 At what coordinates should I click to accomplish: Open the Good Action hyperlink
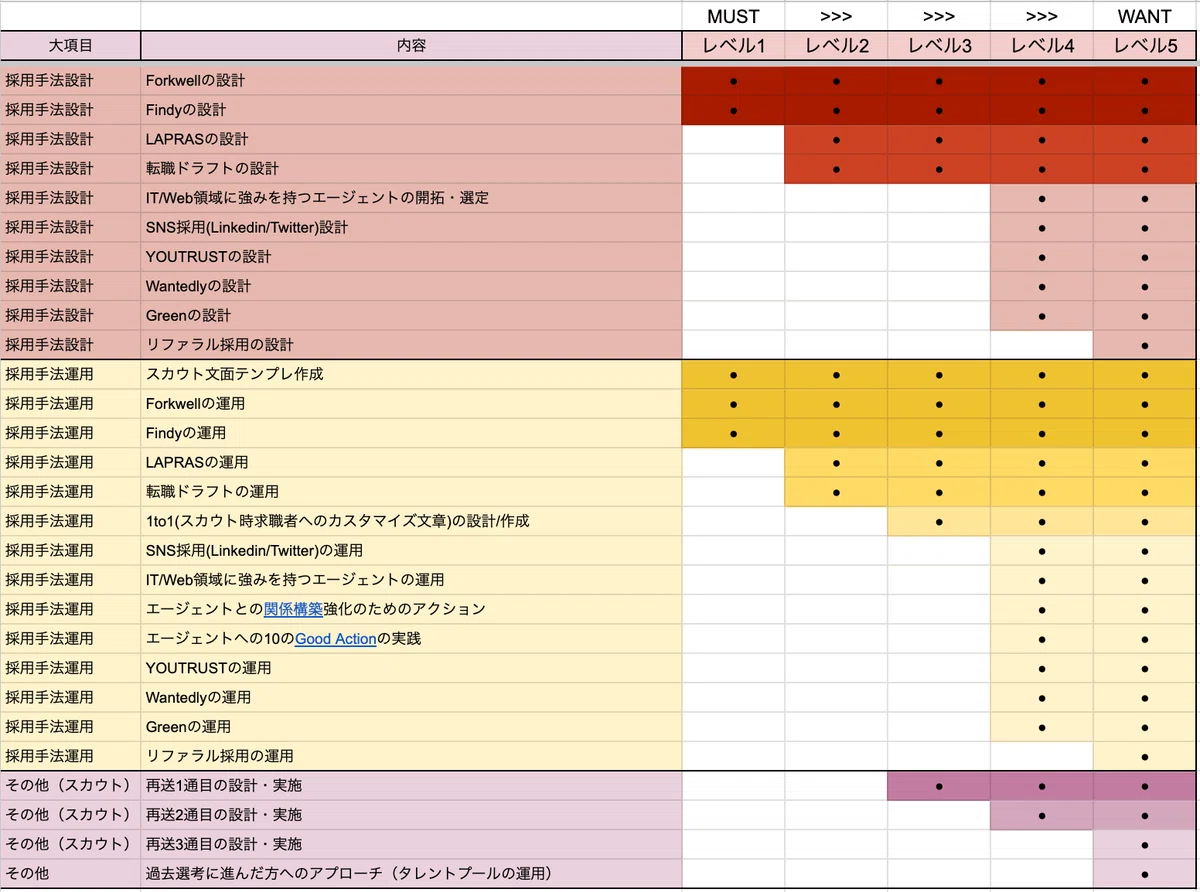click(335, 638)
